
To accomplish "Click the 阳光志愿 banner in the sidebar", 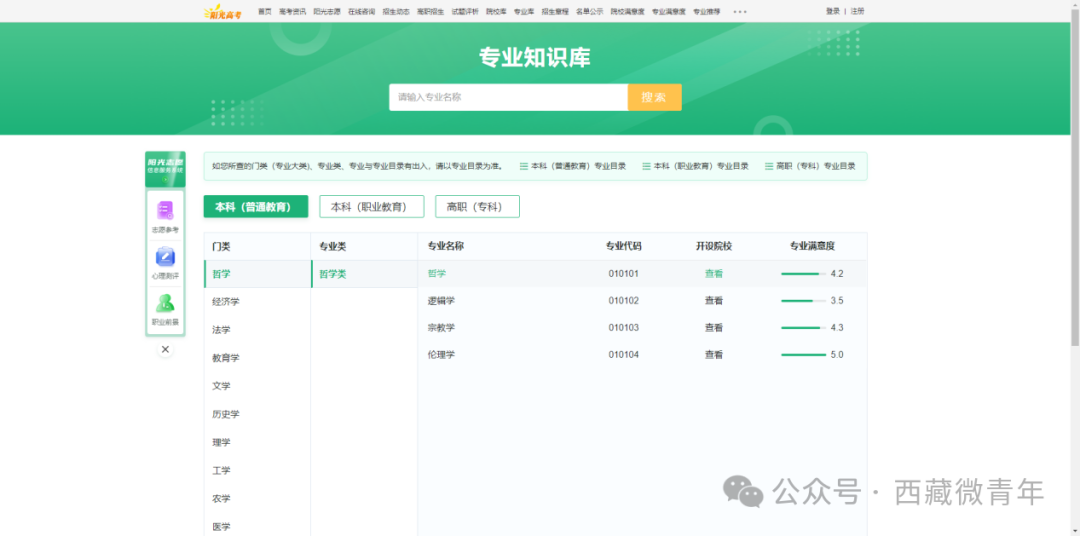I will click(x=165, y=169).
